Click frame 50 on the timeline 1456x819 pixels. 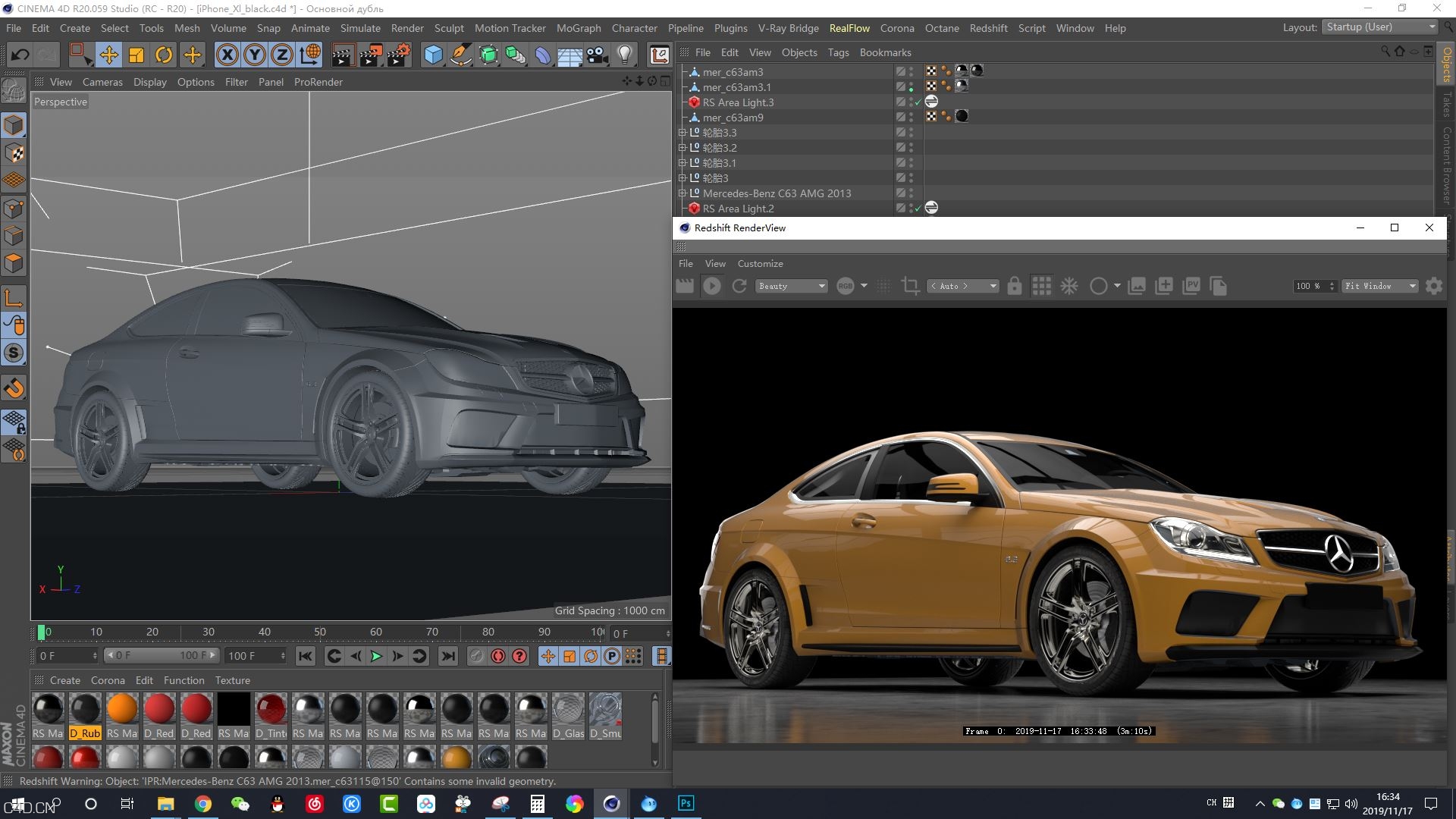[x=320, y=632]
